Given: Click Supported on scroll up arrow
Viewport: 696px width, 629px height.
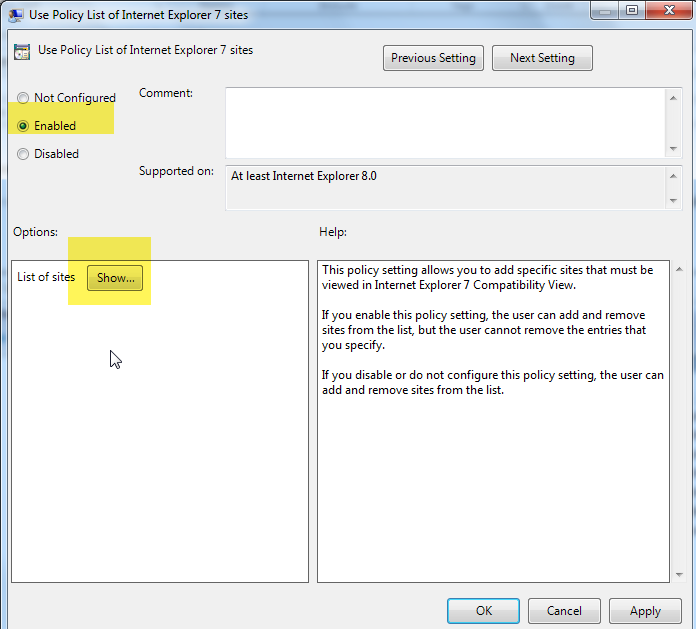Looking at the screenshot, I should (x=673, y=176).
